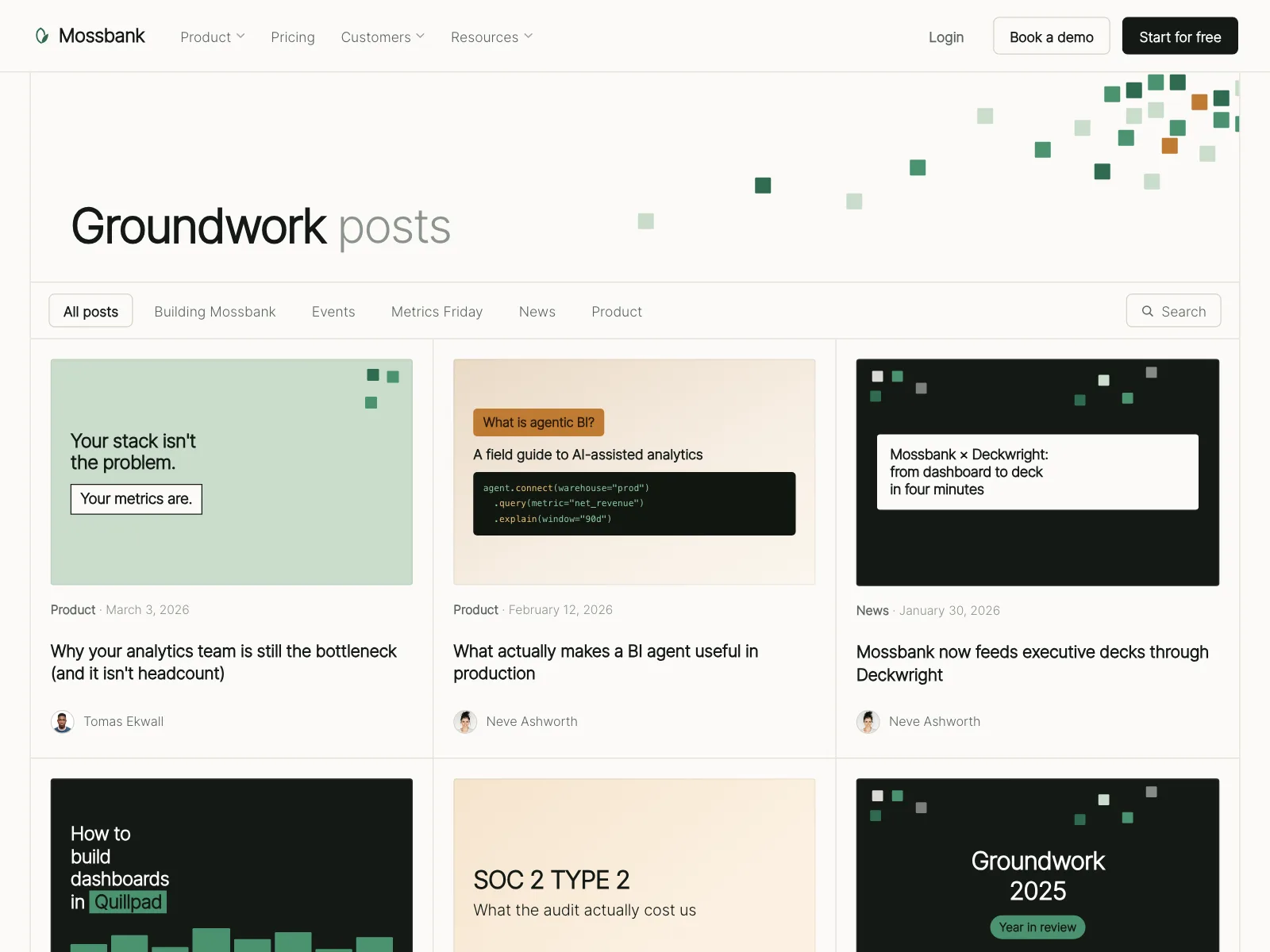
Task: Click the Product category on March 3 post
Action: [x=73, y=610]
